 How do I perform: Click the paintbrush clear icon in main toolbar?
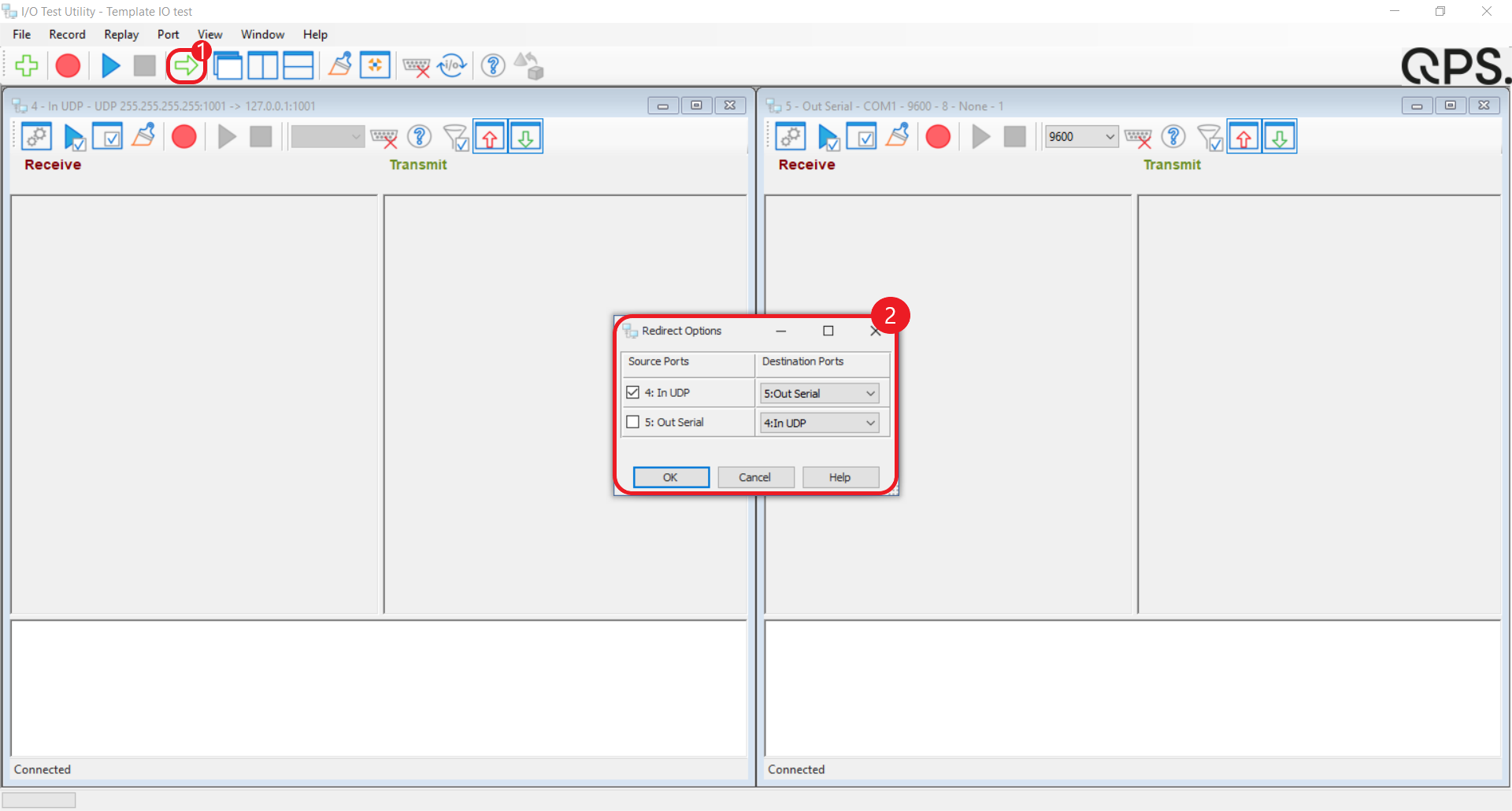[x=340, y=65]
